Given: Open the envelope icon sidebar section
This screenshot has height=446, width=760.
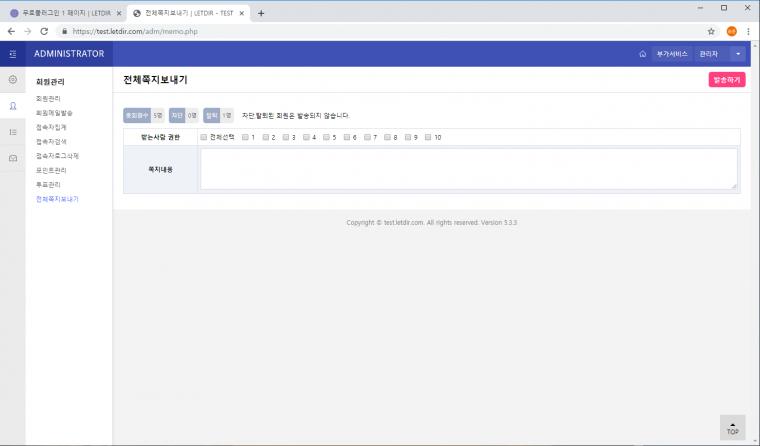Looking at the screenshot, I should tap(13, 158).
